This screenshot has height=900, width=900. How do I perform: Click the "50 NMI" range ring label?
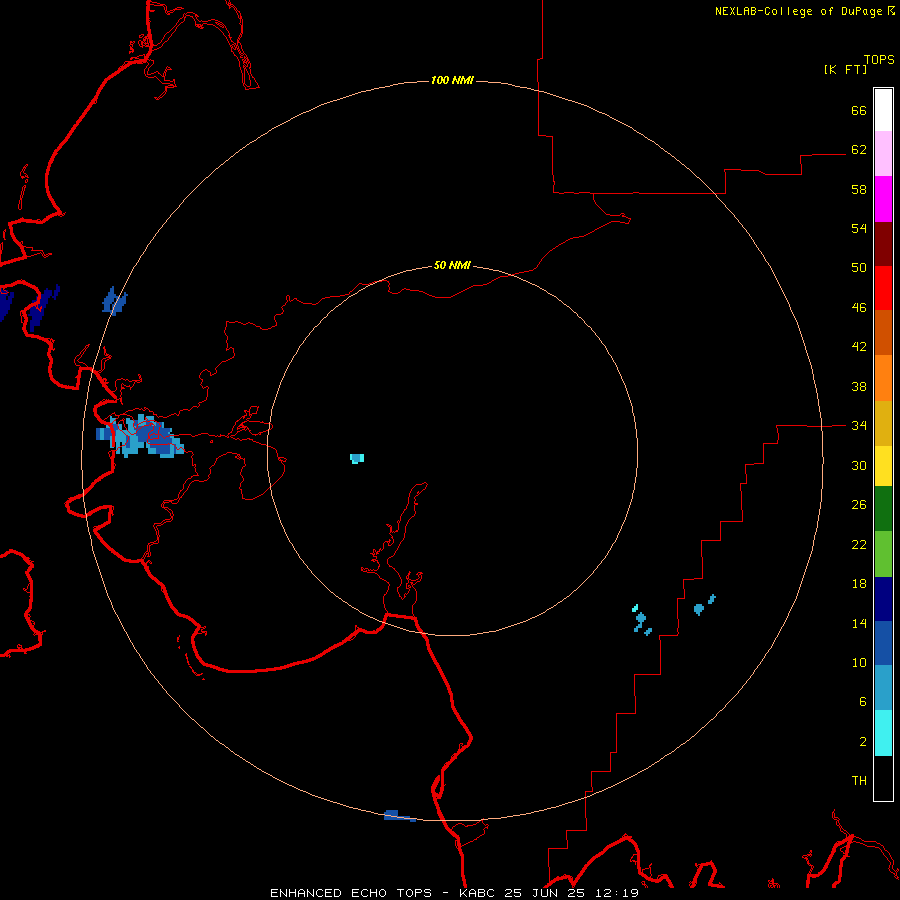pyautogui.click(x=452, y=265)
